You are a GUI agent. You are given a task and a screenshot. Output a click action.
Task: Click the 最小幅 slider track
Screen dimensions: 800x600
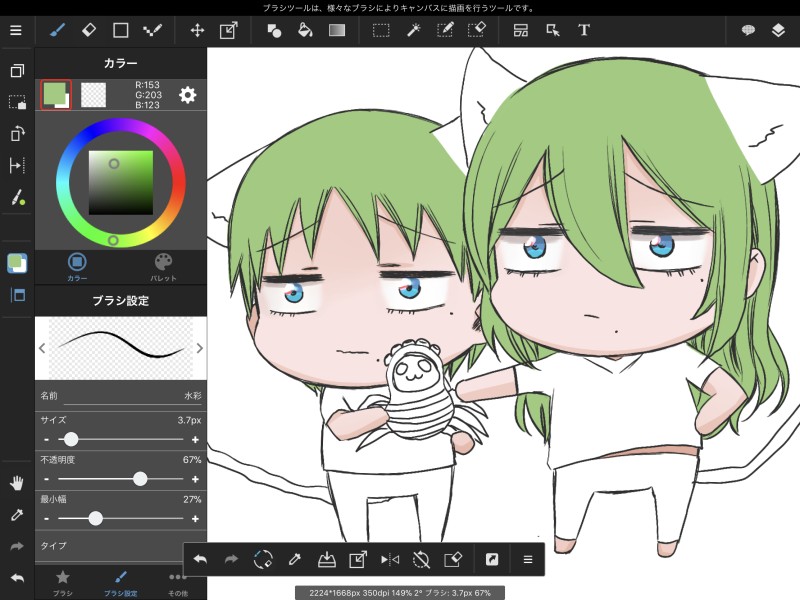121,519
